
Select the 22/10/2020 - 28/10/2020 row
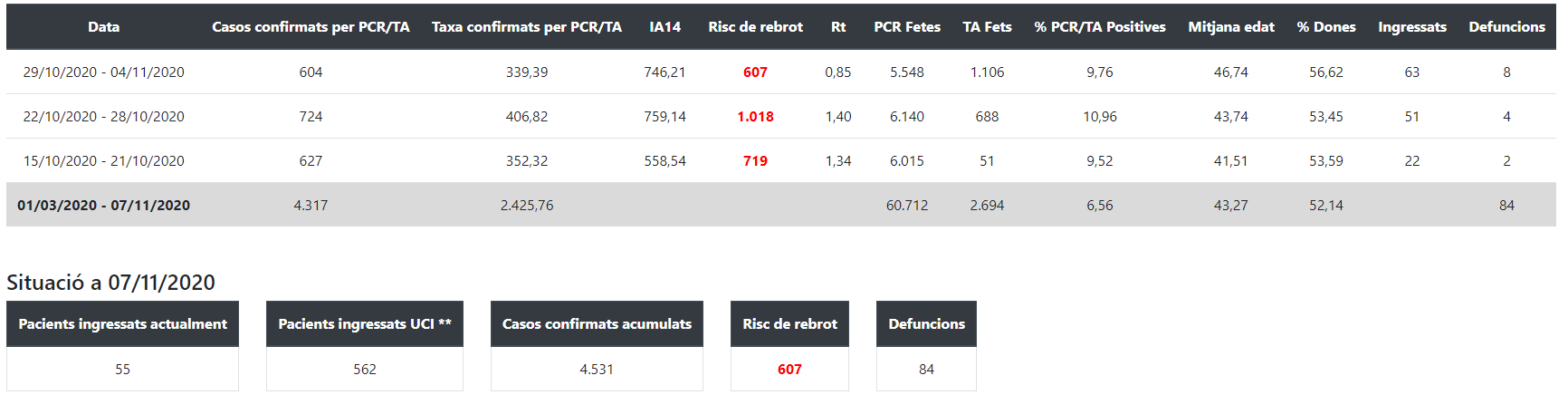tap(104, 117)
